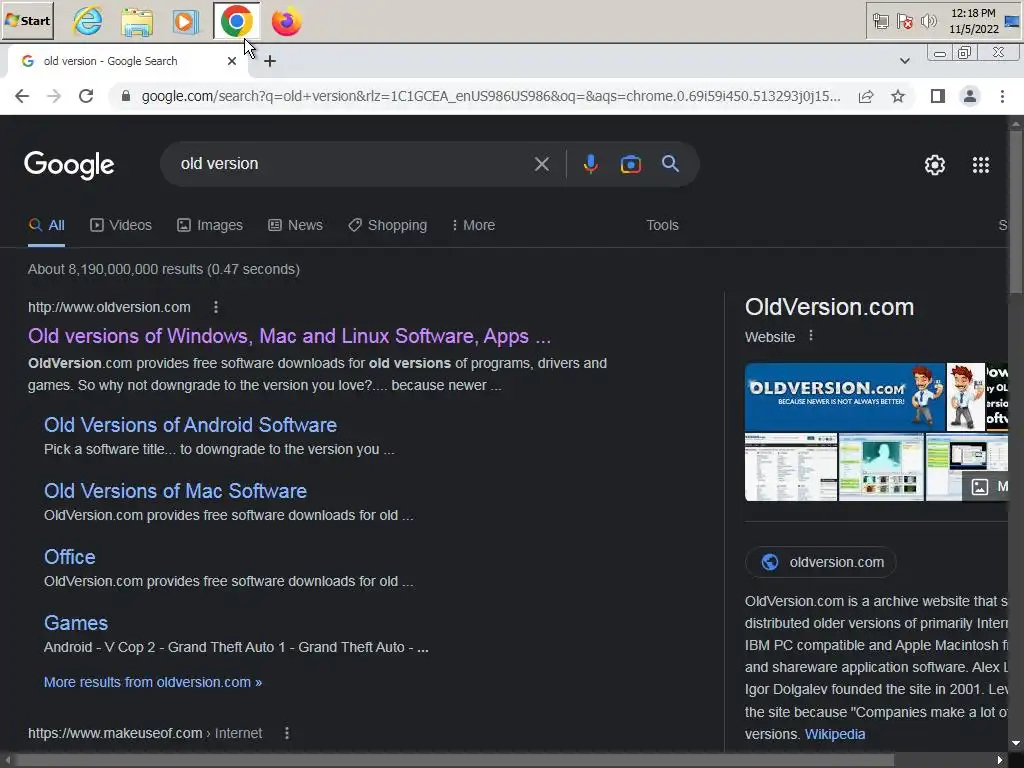Share this page using the share icon
Screen dimensions: 1024x768
click(x=866, y=97)
